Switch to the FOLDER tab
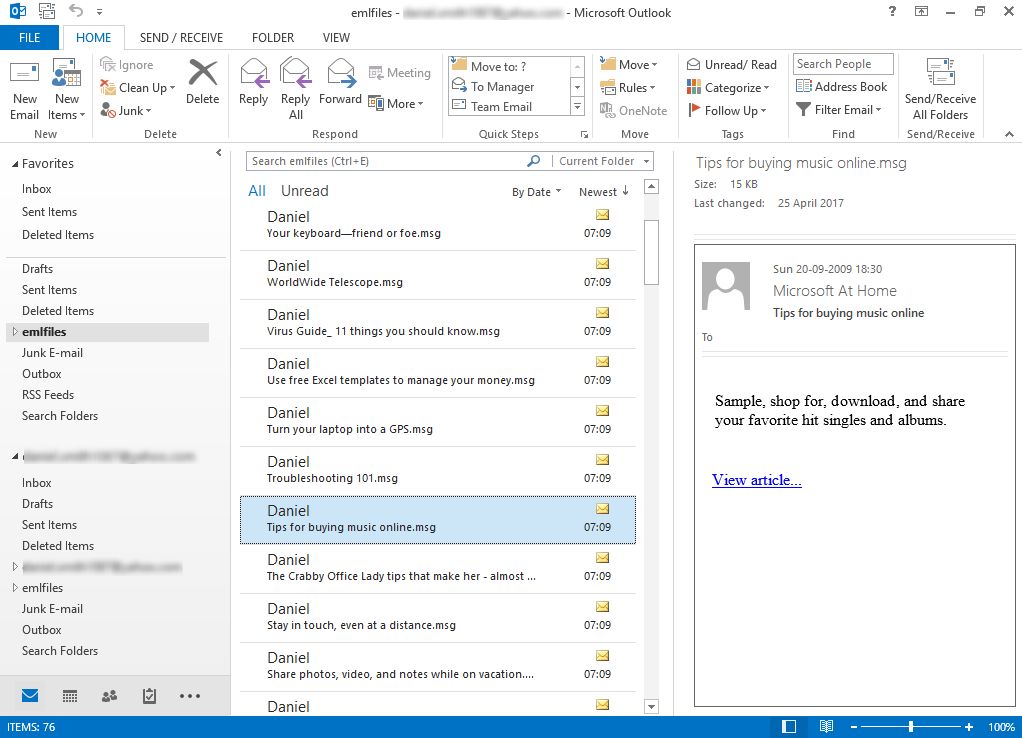The width and height of the screenshot is (1022, 738). tap(273, 37)
